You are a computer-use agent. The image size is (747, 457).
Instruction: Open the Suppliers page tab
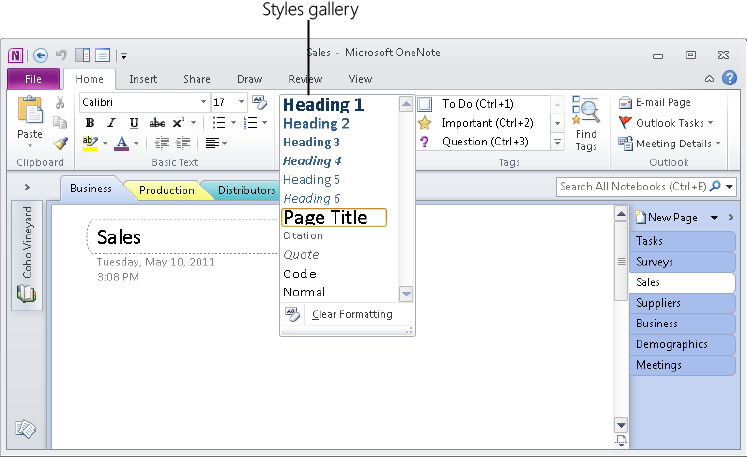(682, 303)
